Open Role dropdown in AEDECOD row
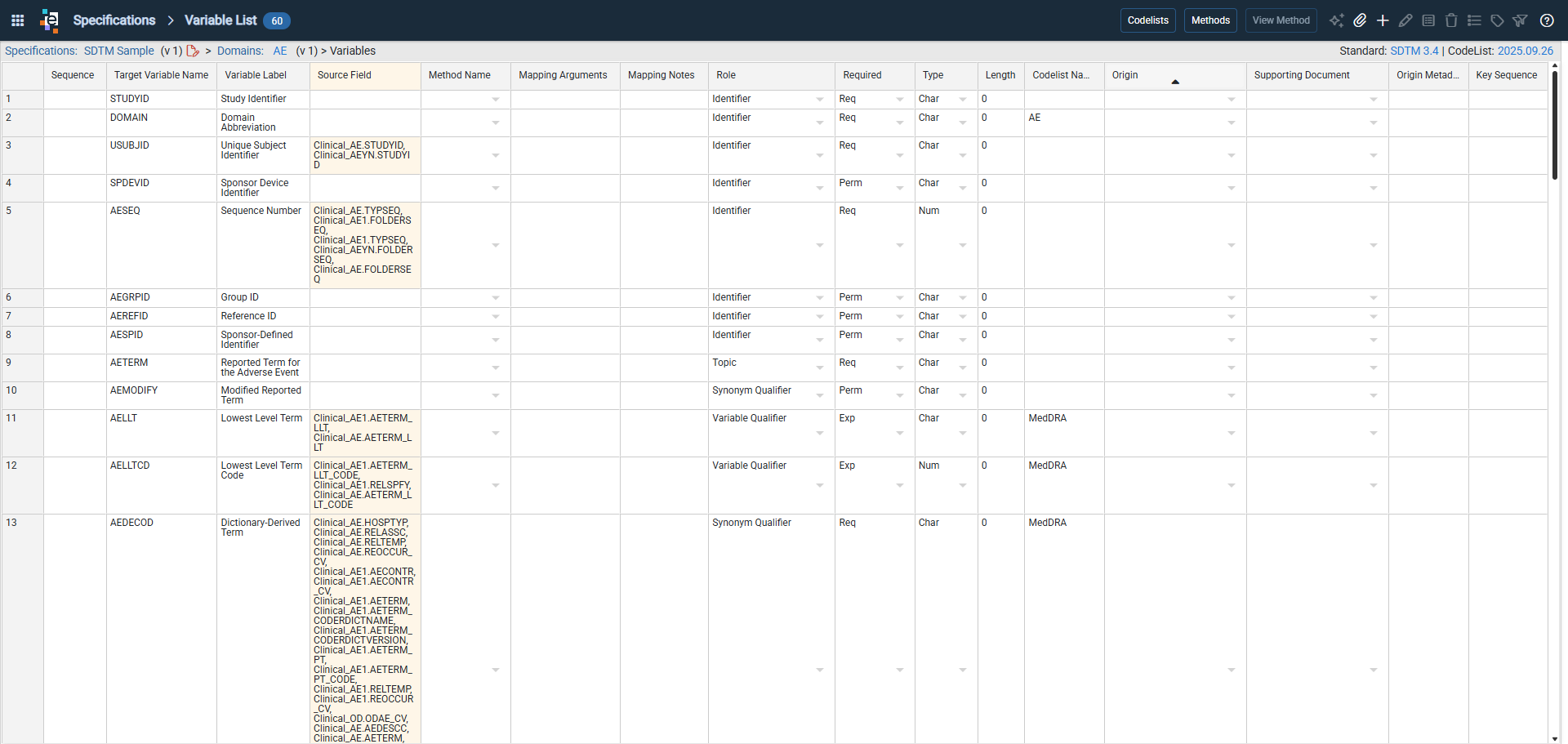1568x744 pixels. click(x=820, y=670)
